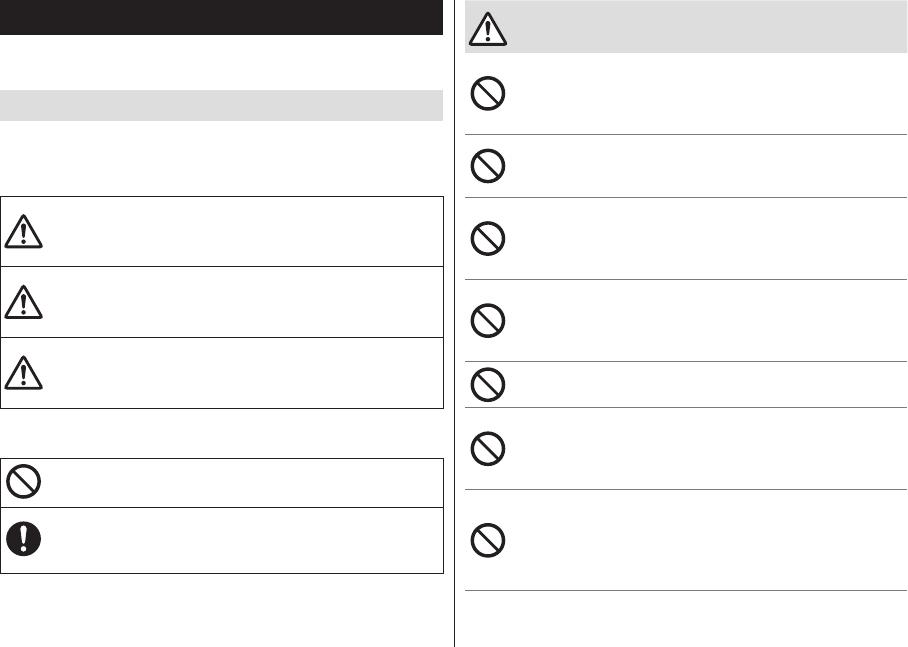
Task: Select the warning triangle in the middle table row
Action: pos(23,302)
